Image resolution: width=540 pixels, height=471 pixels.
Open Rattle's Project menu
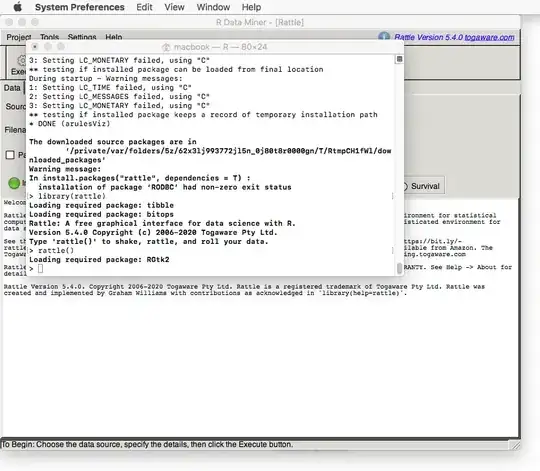(19, 36)
